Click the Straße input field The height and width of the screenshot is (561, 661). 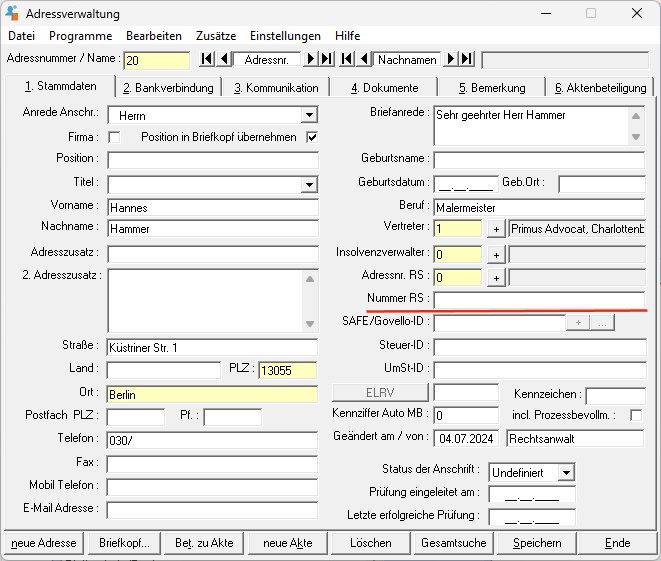[212, 348]
